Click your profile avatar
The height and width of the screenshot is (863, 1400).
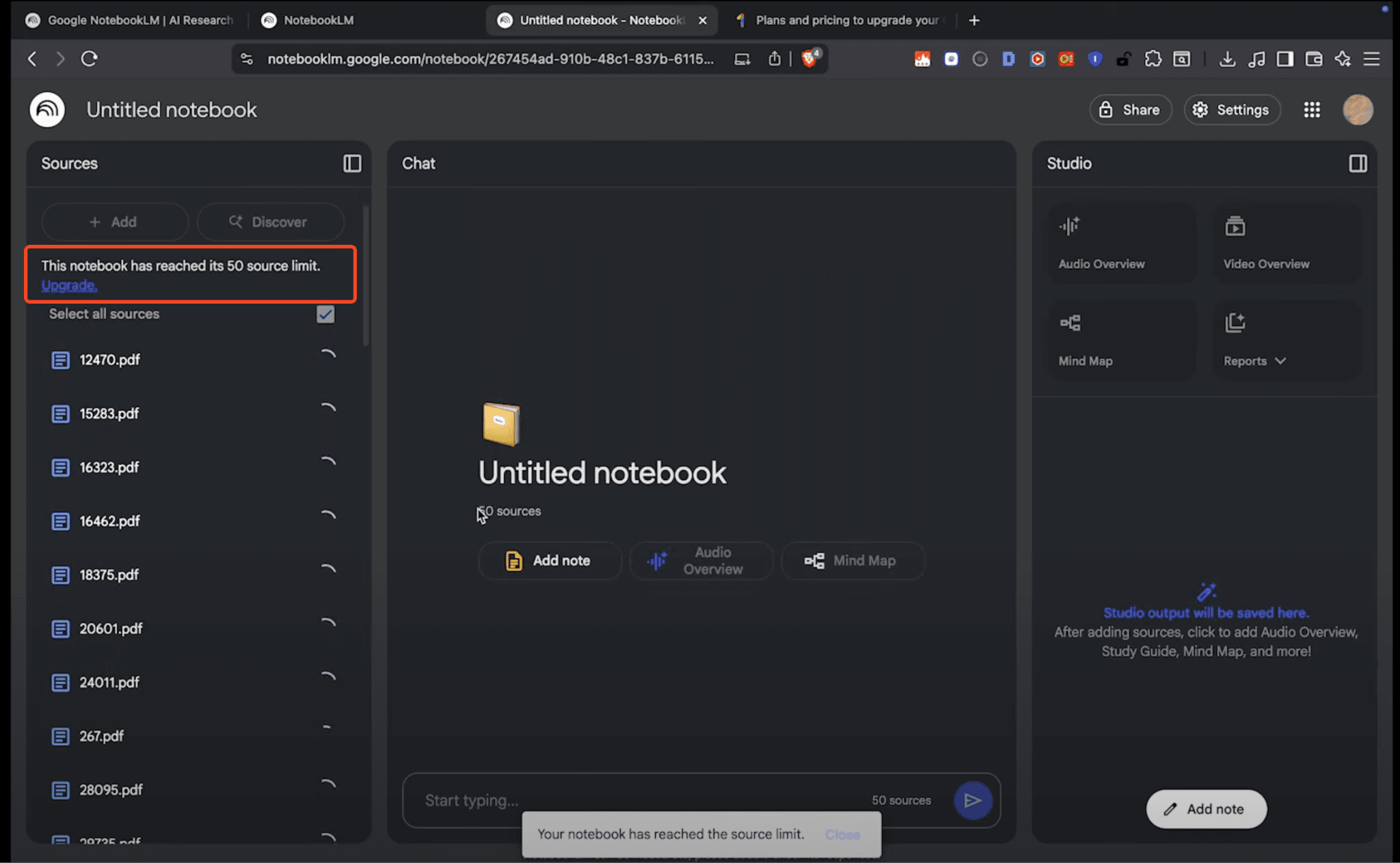1358,109
